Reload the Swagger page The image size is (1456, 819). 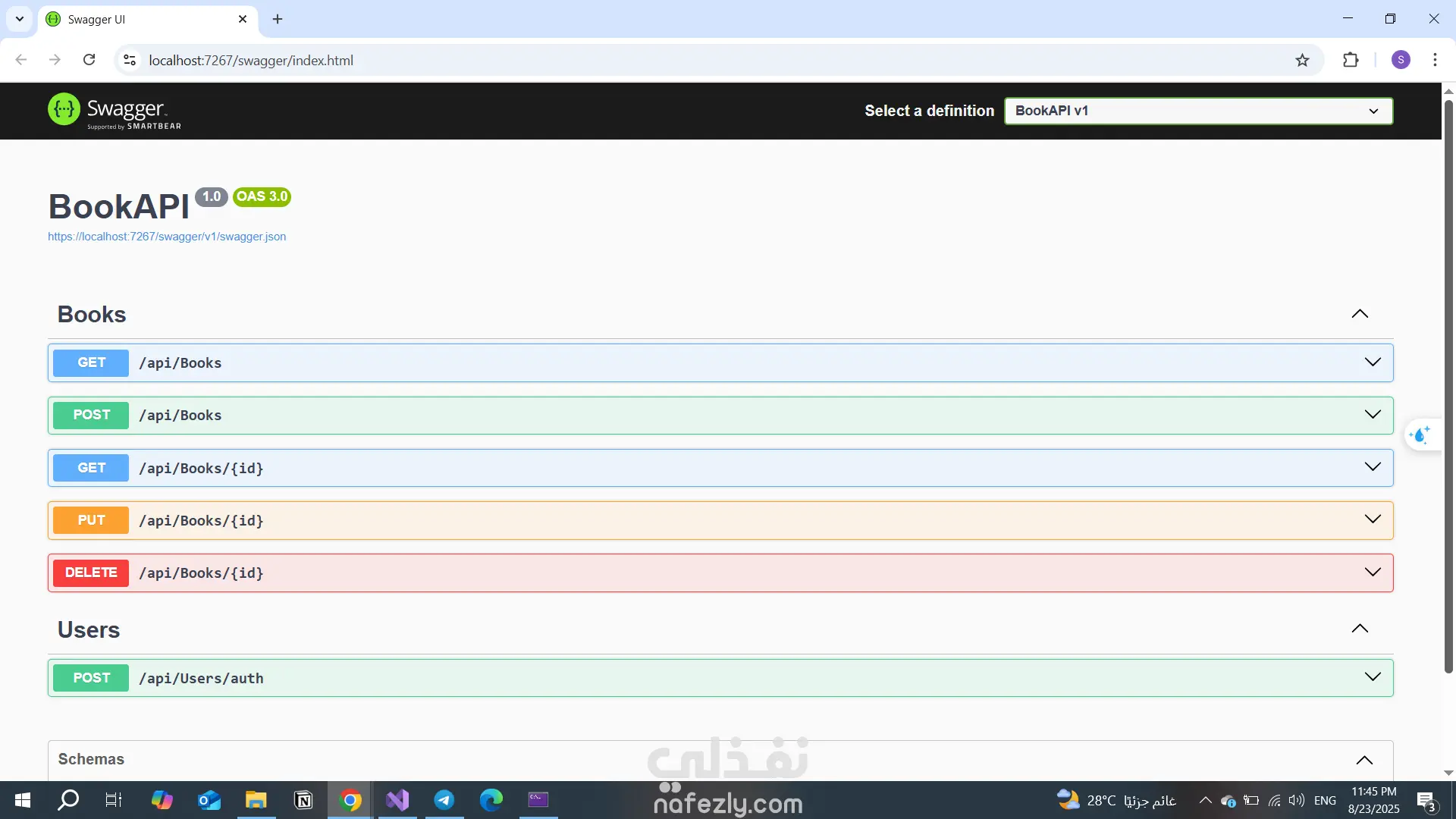(89, 61)
